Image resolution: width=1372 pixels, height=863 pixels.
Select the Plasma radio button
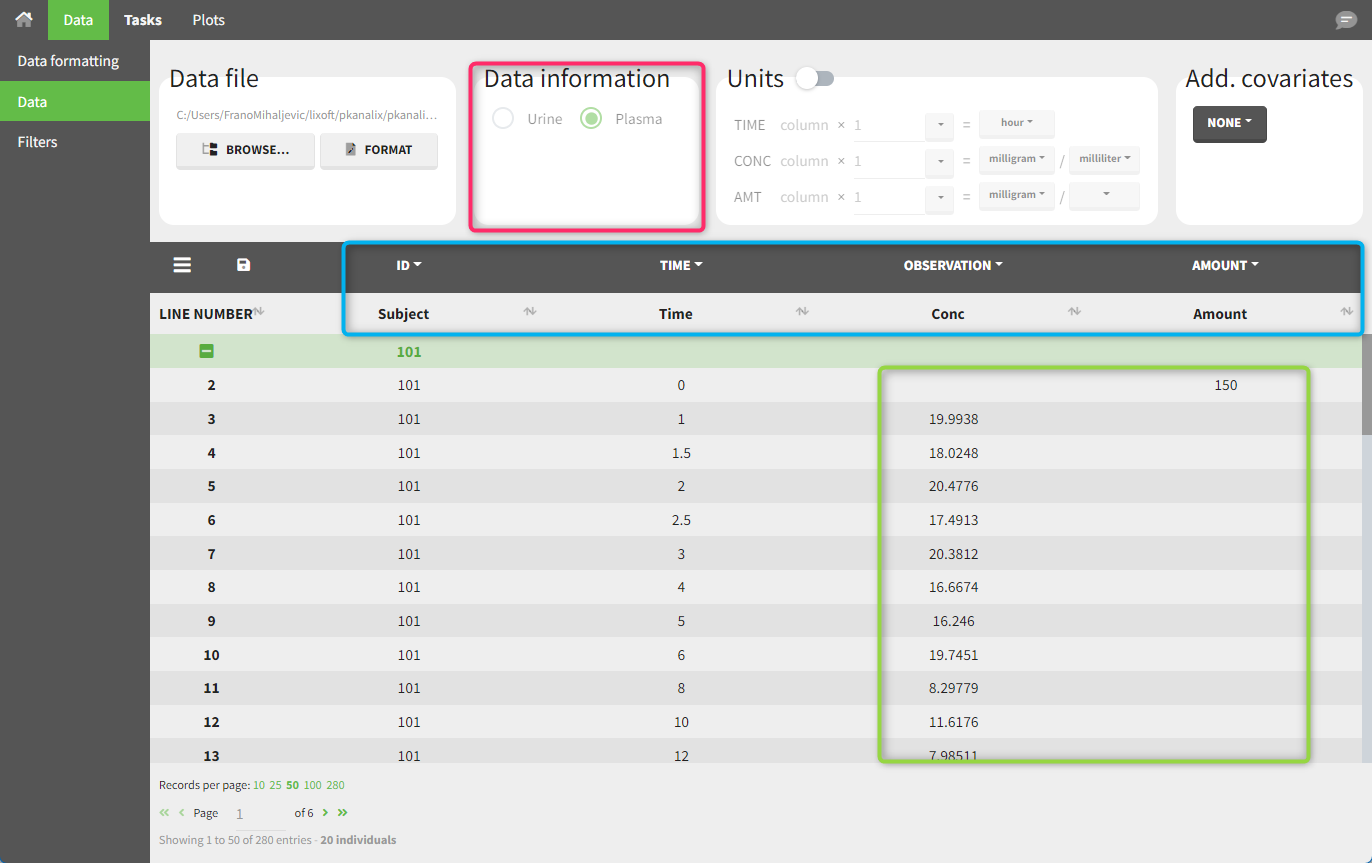tap(591, 119)
